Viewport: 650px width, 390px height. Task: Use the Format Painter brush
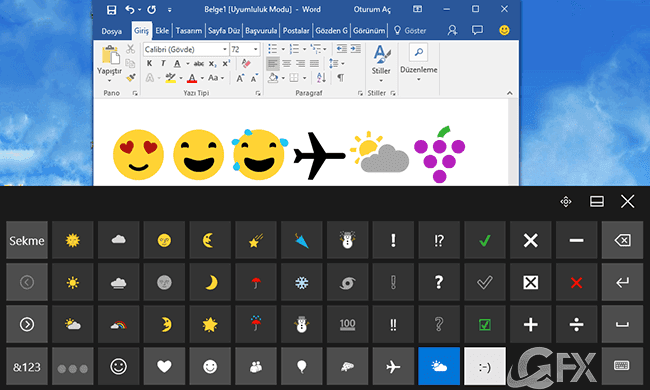pos(131,78)
